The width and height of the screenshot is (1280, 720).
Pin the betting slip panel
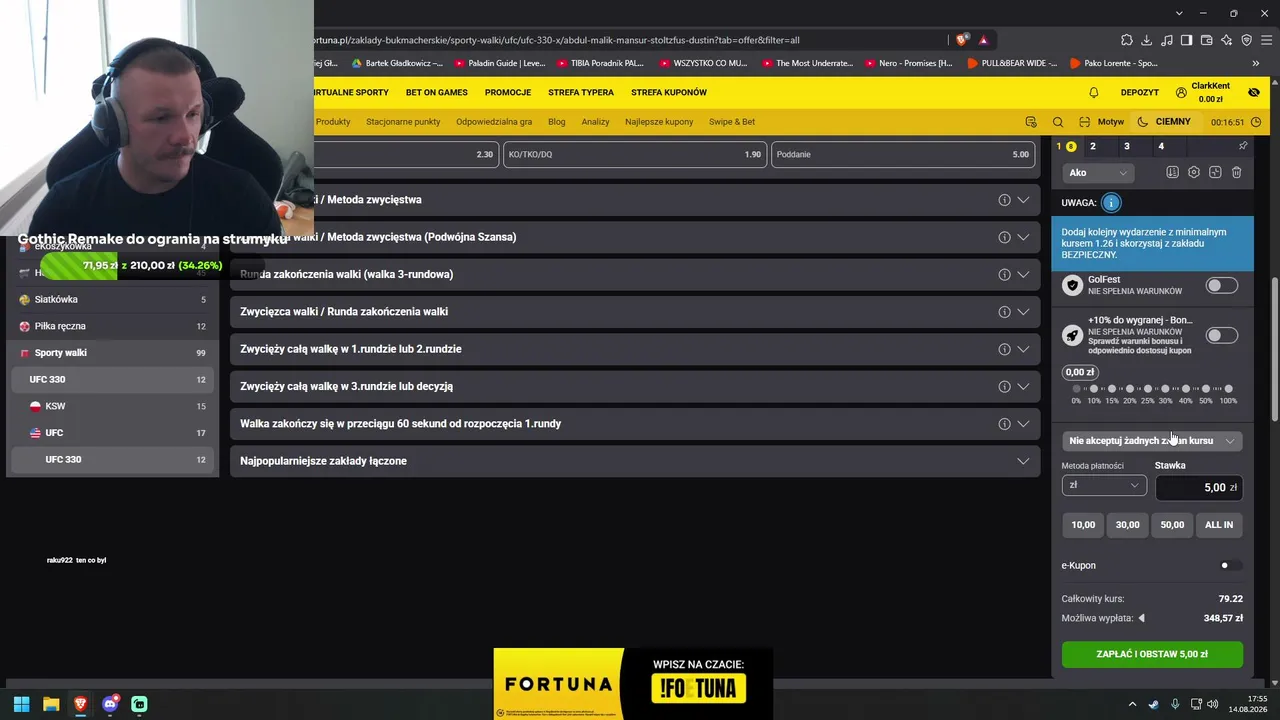(1243, 146)
